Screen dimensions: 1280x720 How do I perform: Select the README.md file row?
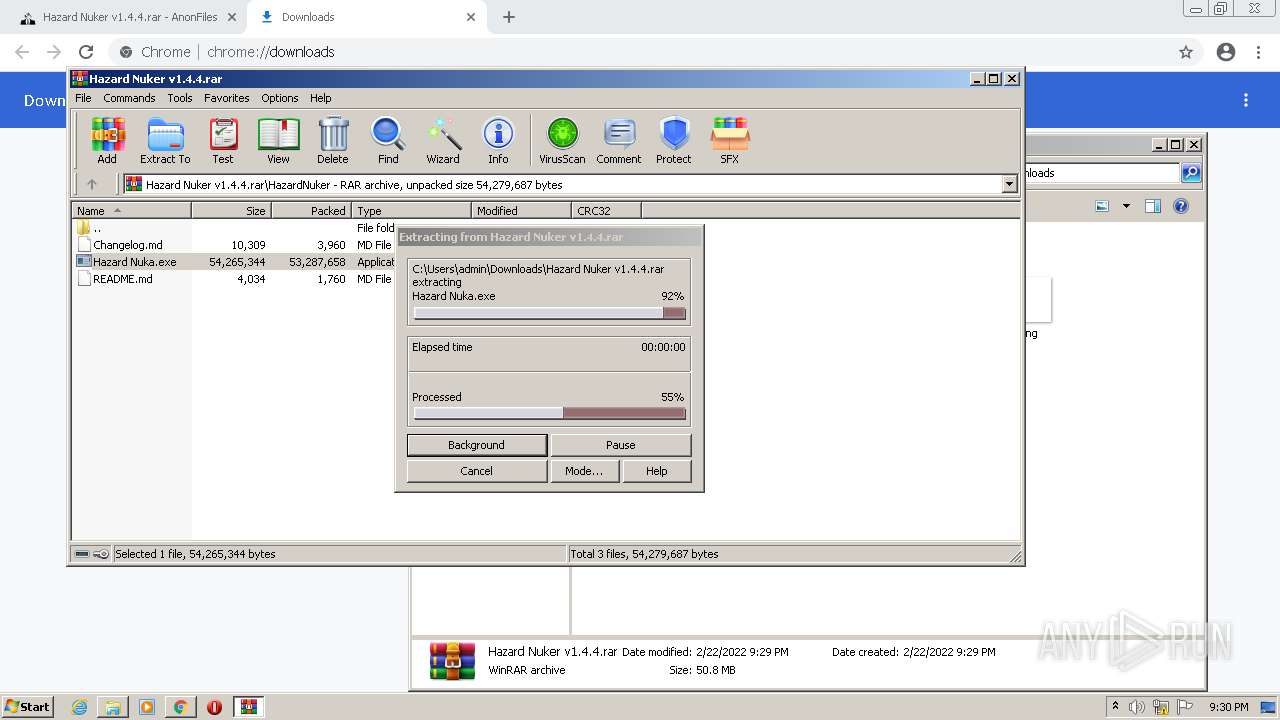(235, 279)
